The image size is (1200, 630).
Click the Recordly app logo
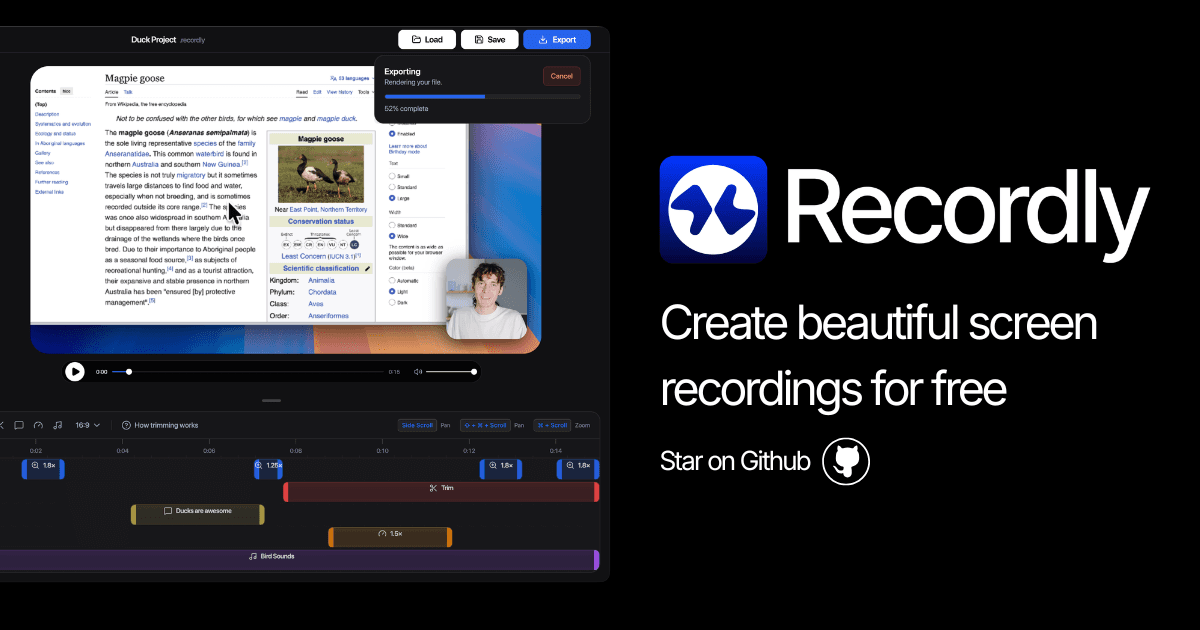713,209
